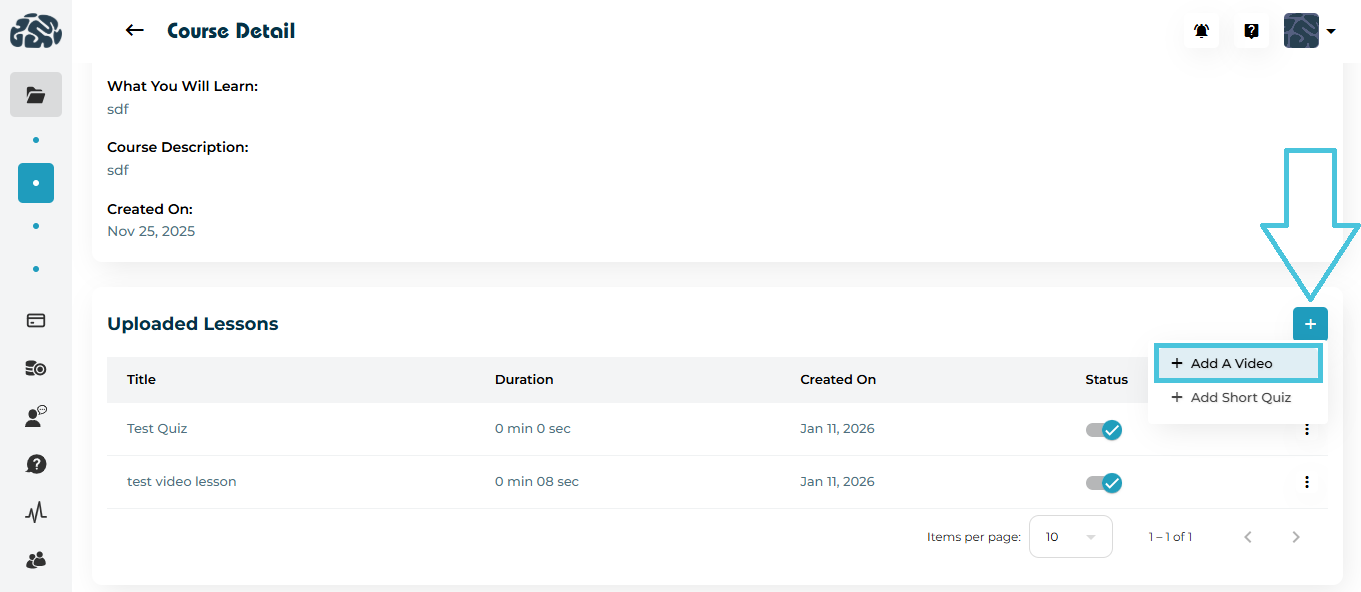Open help from the top-right question icon

click(x=1251, y=31)
